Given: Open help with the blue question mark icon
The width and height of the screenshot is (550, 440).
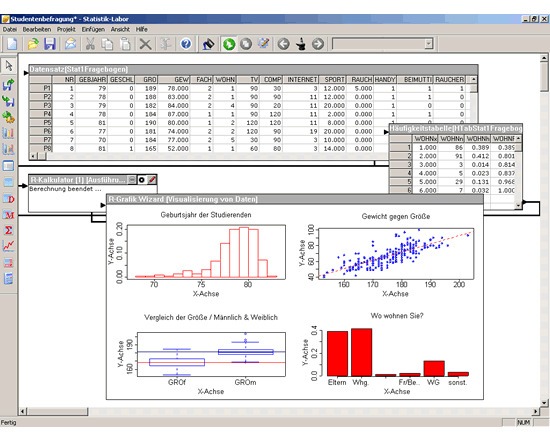Looking at the screenshot, I should pyautogui.click(x=186, y=44).
